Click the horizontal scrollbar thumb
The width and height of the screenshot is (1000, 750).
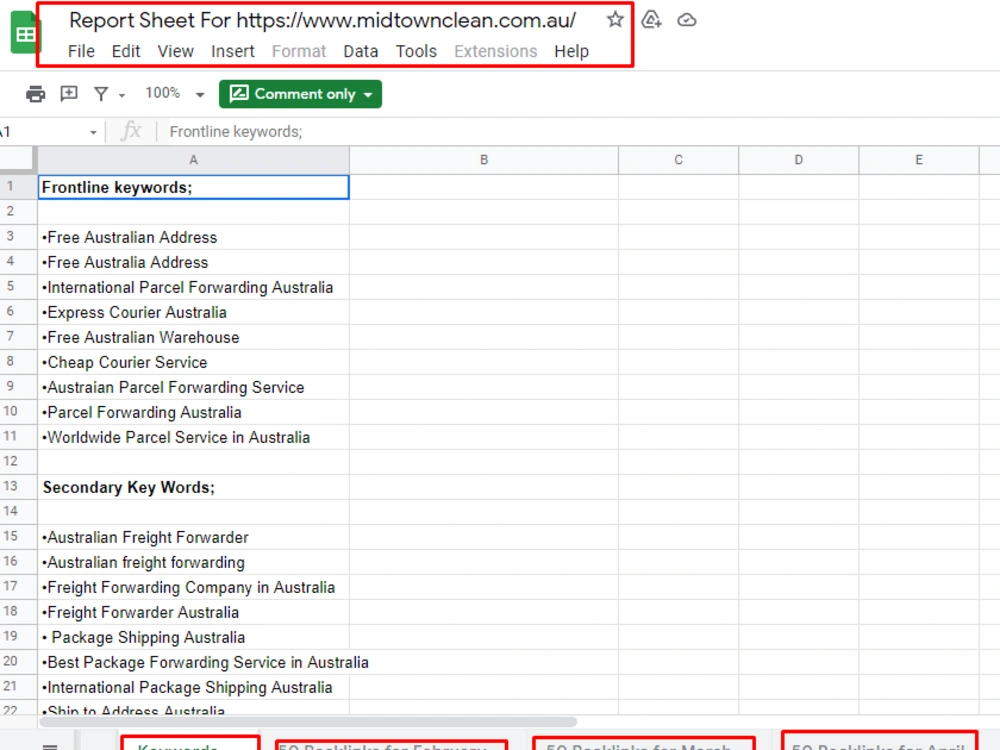[x=308, y=721]
